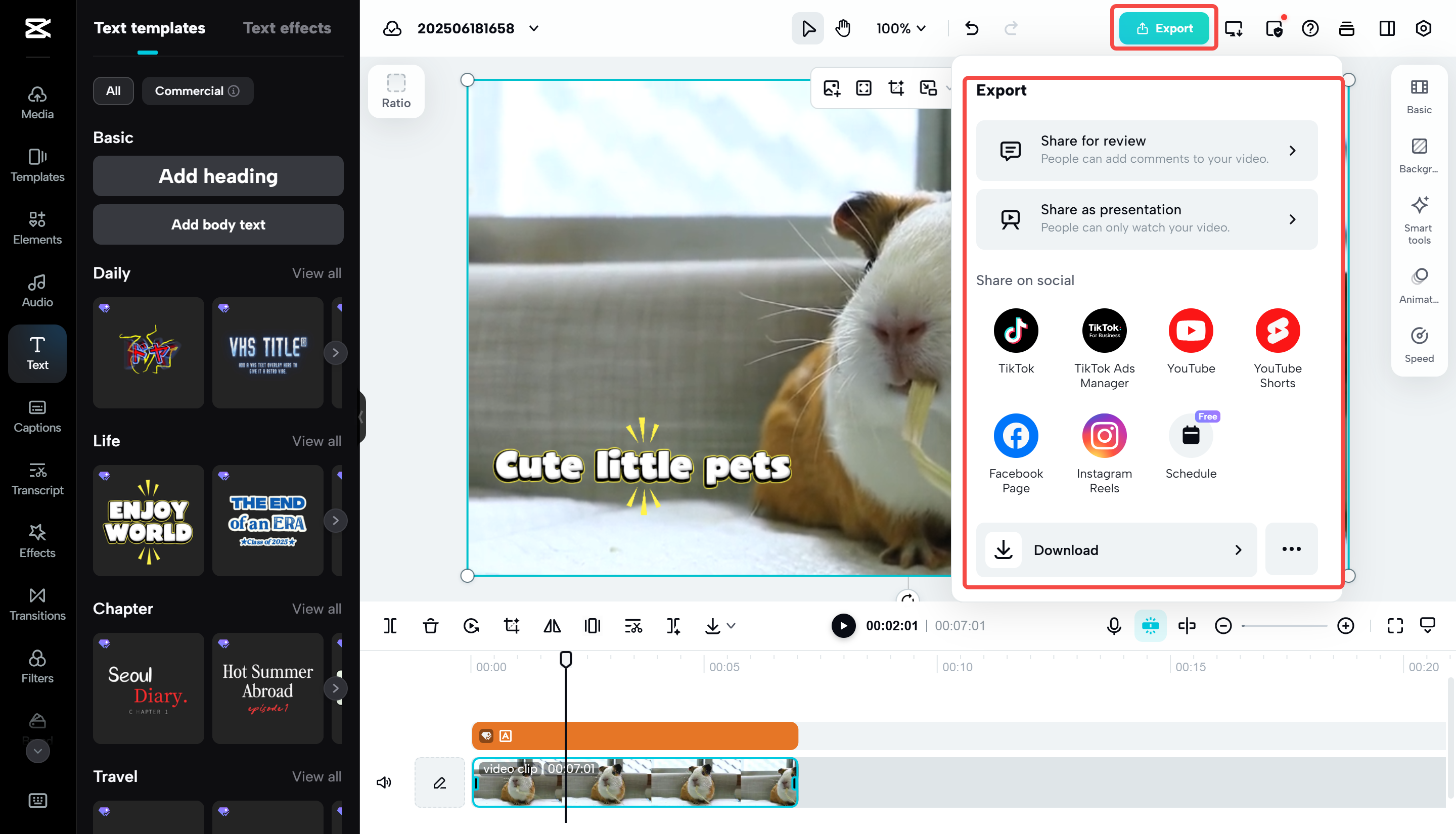Open the export options chevron in timeline toolbar
The height and width of the screenshot is (834, 1456).
pyautogui.click(x=732, y=626)
